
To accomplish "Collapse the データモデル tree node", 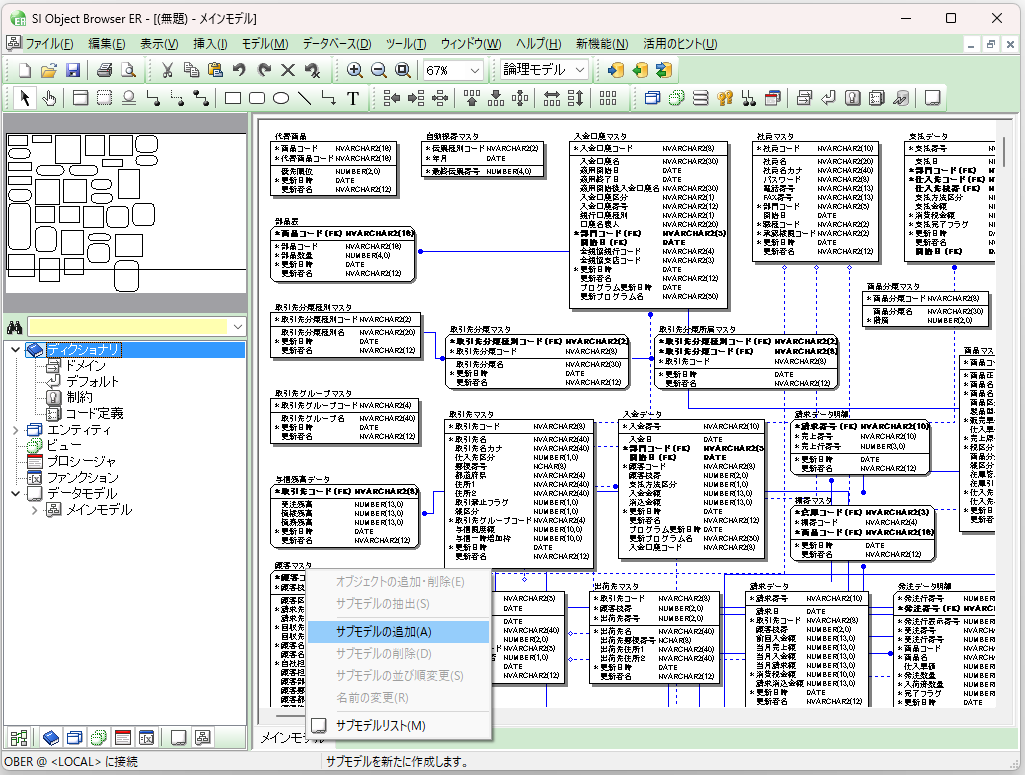I will pos(15,493).
